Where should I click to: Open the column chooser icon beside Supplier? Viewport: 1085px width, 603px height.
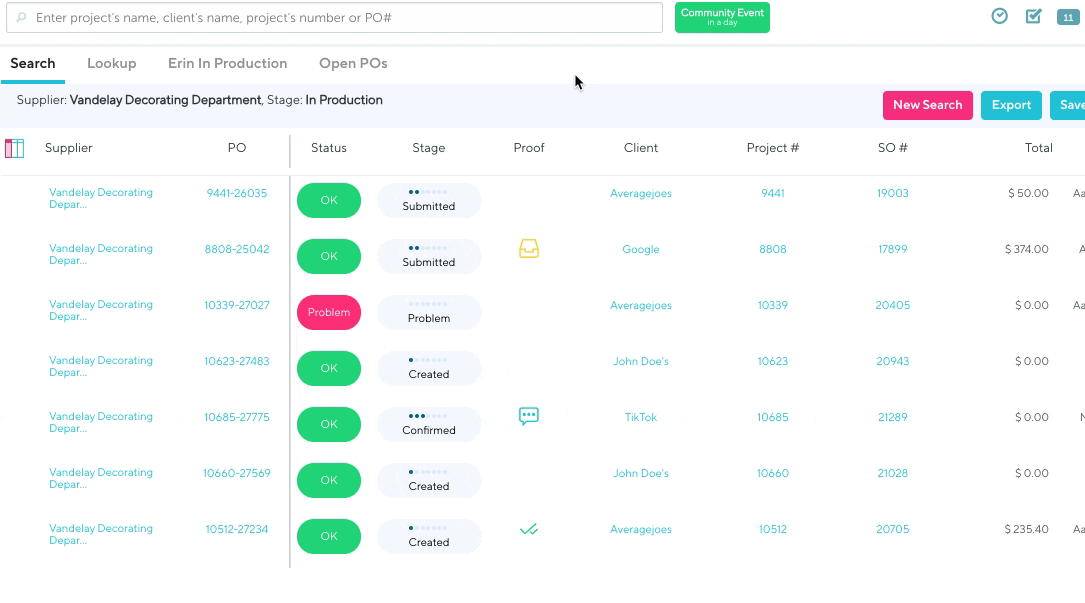click(15, 148)
